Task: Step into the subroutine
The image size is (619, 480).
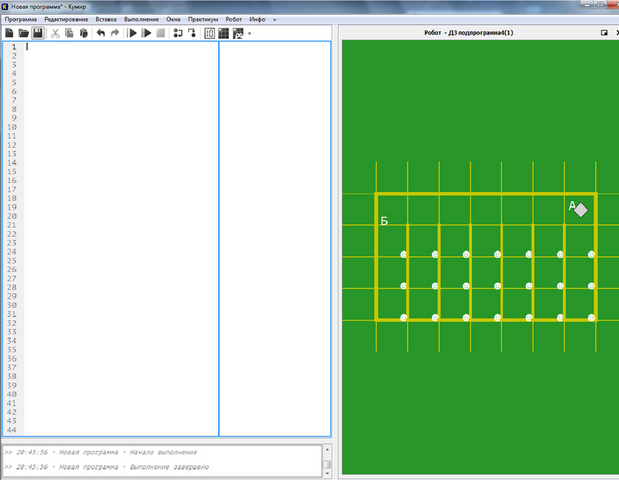Action: tap(192, 33)
